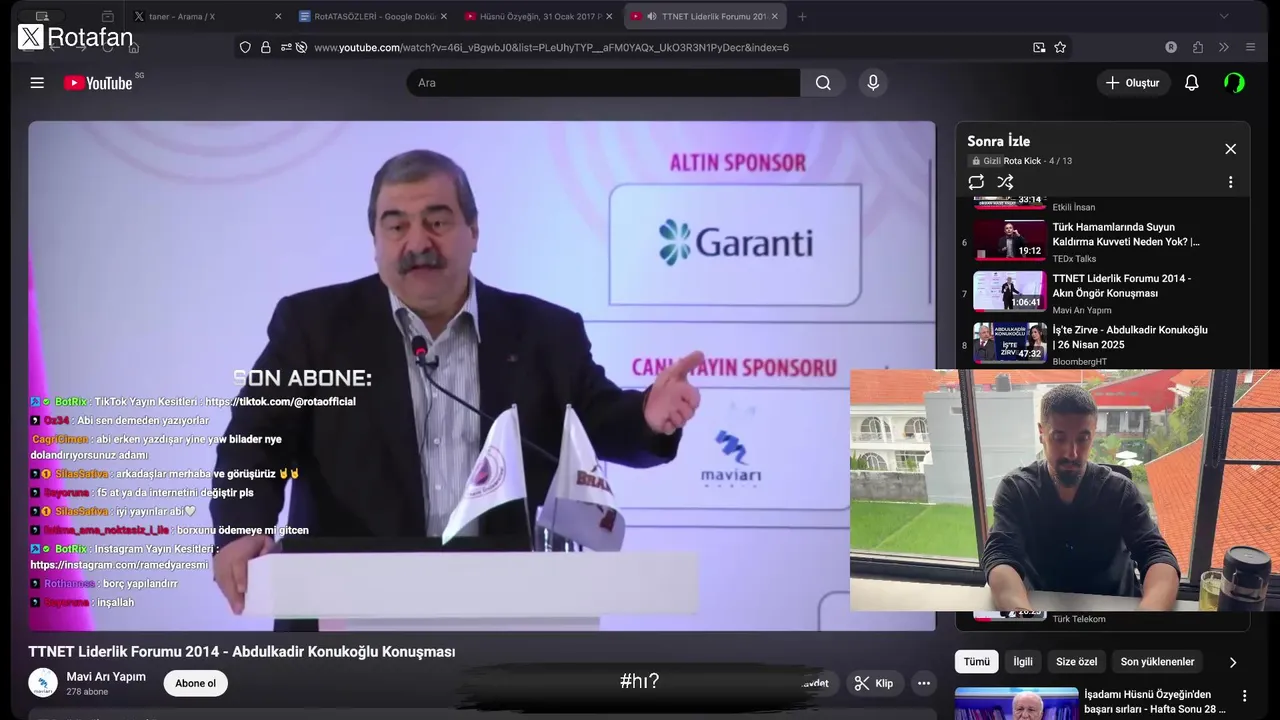Viewport: 1280px width, 720px height.
Task: Show more toolbar tools chevron
Action: pos(1224,47)
